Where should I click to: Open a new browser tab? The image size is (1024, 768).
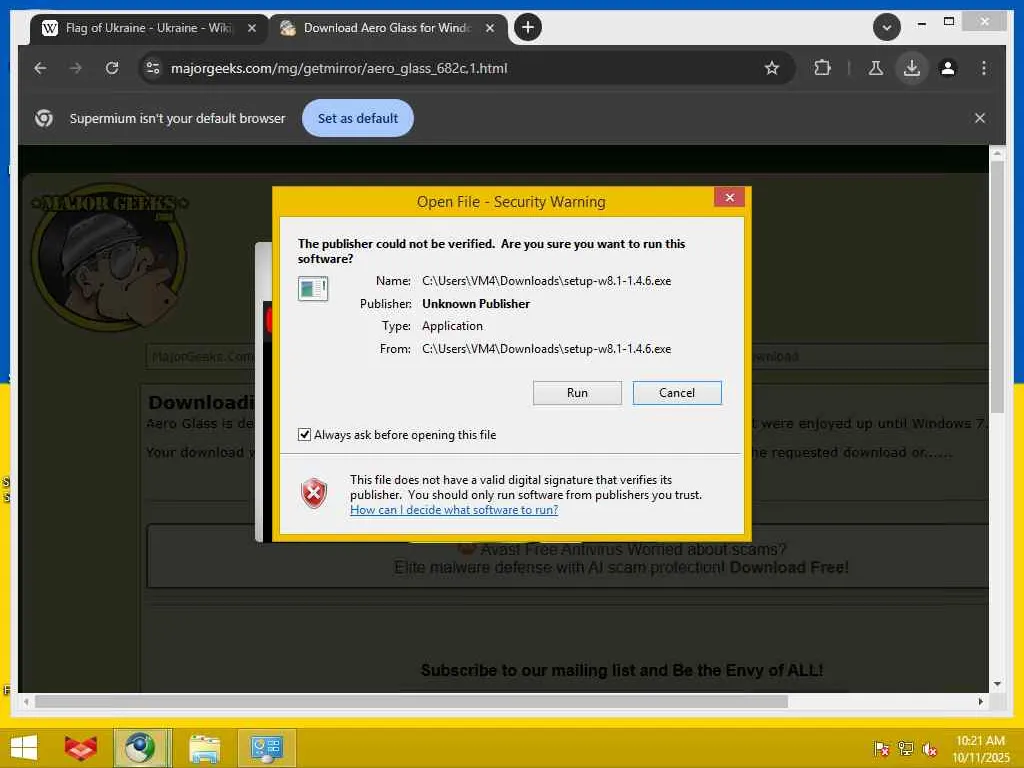528,27
